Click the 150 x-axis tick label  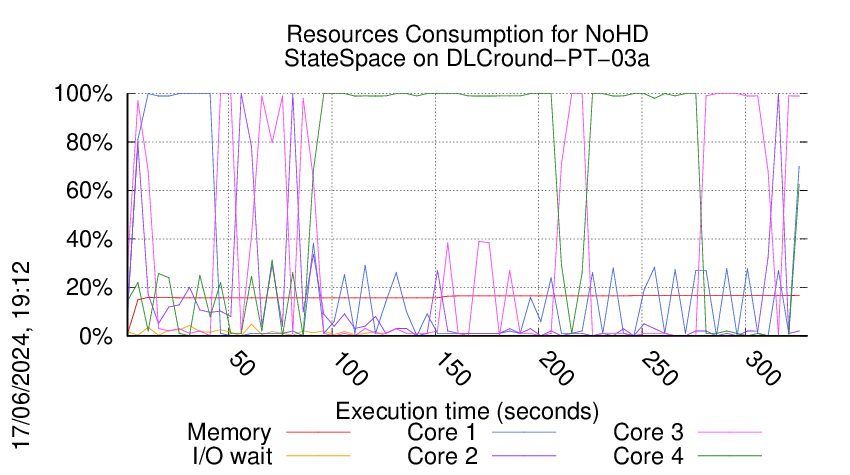pyautogui.click(x=453, y=369)
